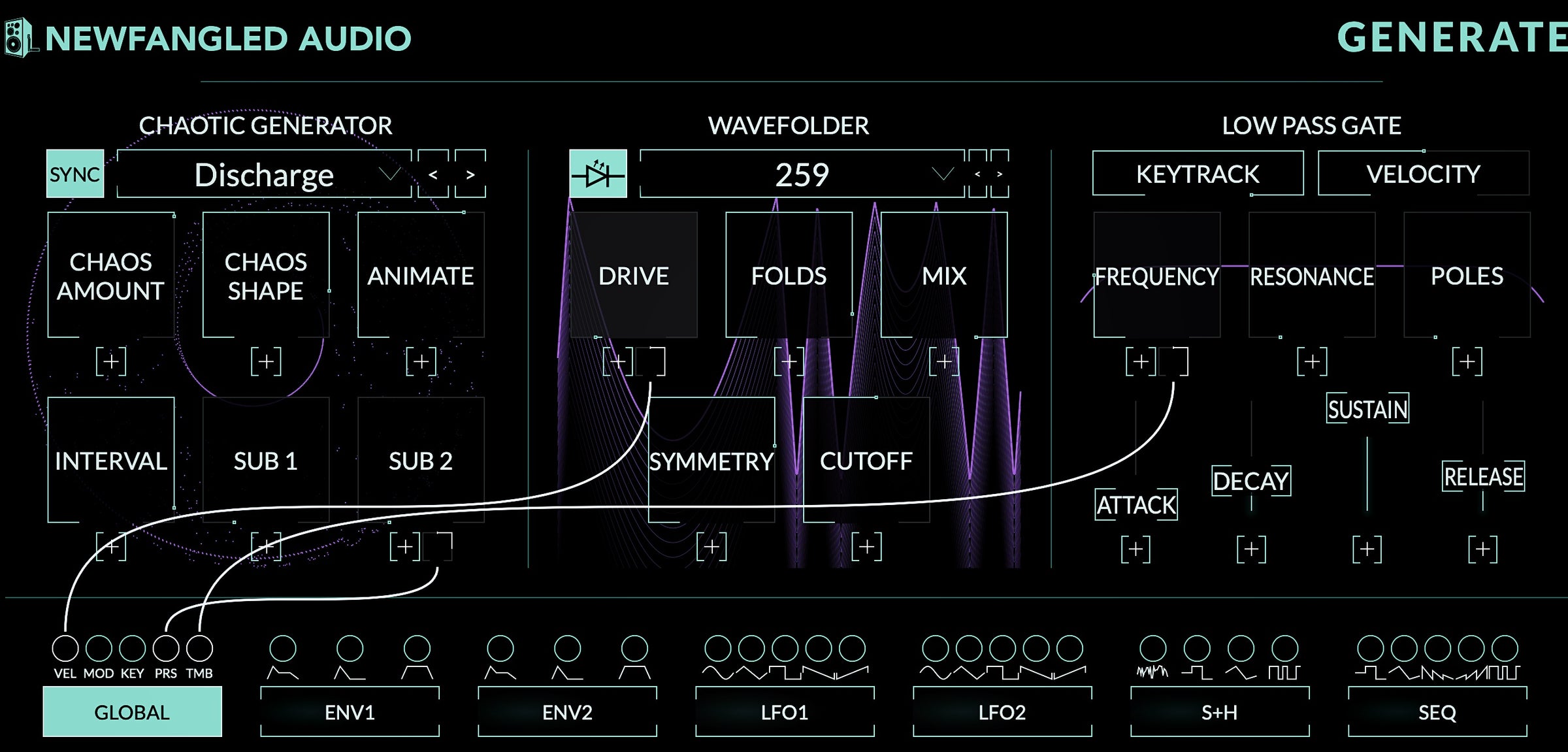The height and width of the screenshot is (752, 1568).
Task: Click the DRIVE control
Action: pos(634,275)
